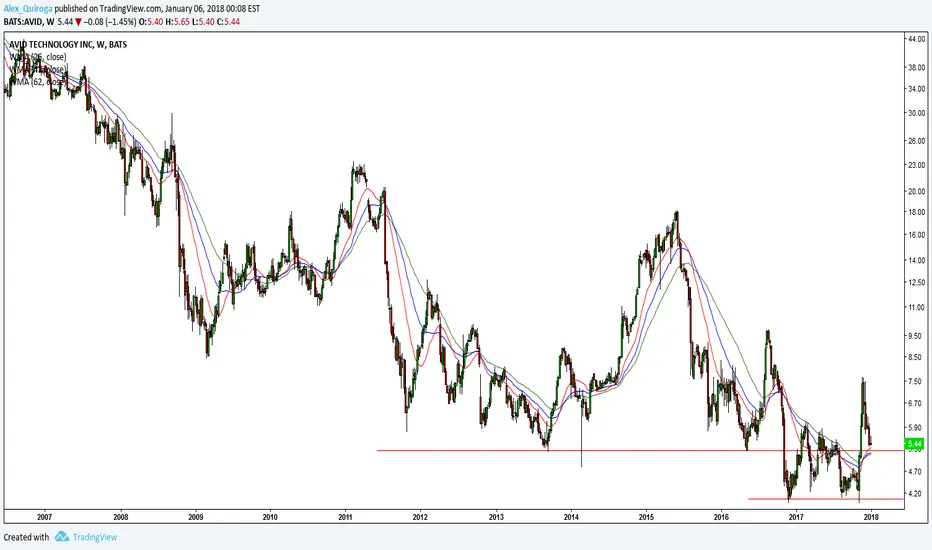Click the 38.00 price axis label
Viewport: 932px width, 550px height.
(x=917, y=67)
